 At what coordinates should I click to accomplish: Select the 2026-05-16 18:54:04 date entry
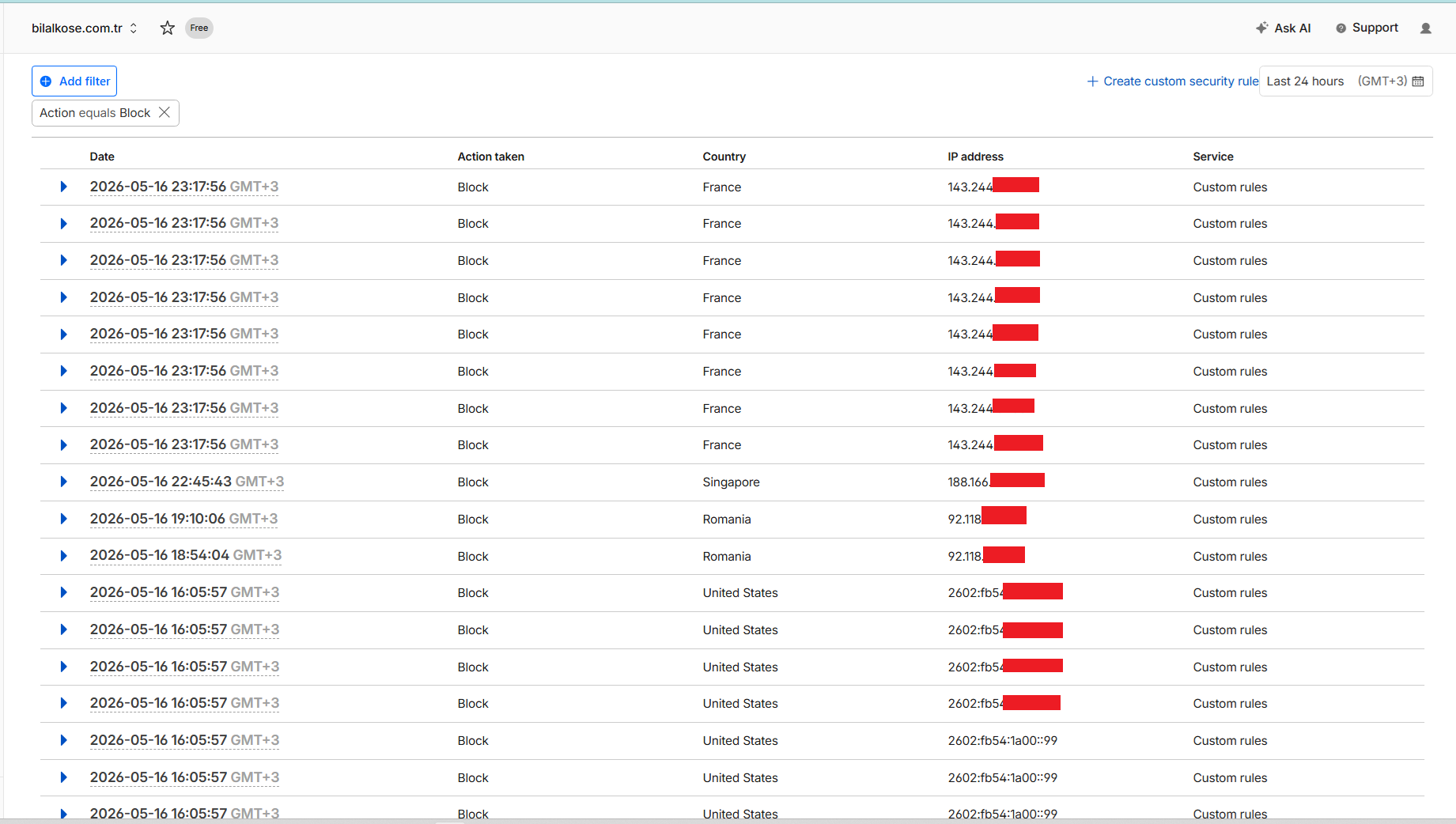tap(186, 555)
